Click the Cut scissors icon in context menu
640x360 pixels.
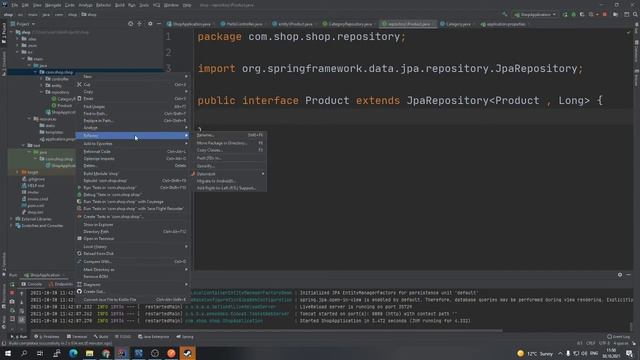click(x=79, y=84)
